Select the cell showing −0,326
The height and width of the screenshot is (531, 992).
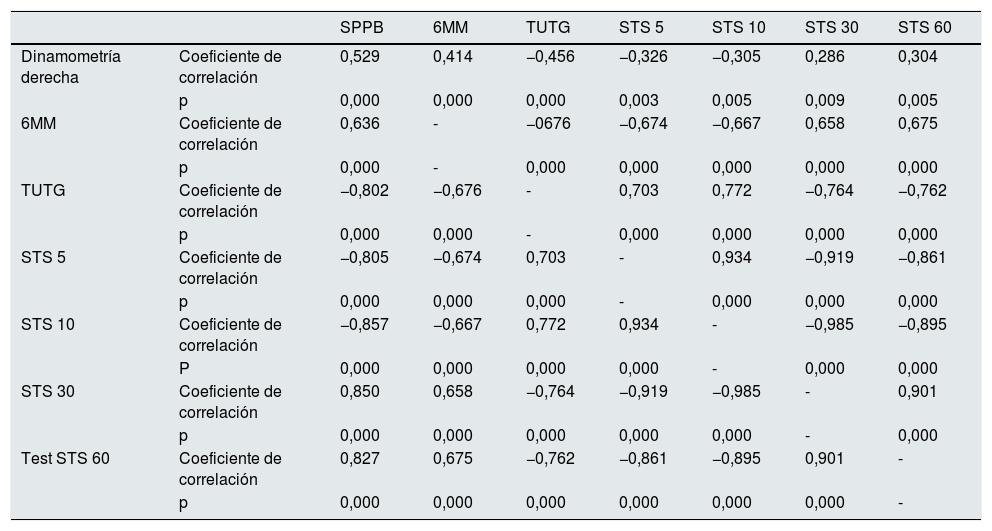tap(643, 57)
